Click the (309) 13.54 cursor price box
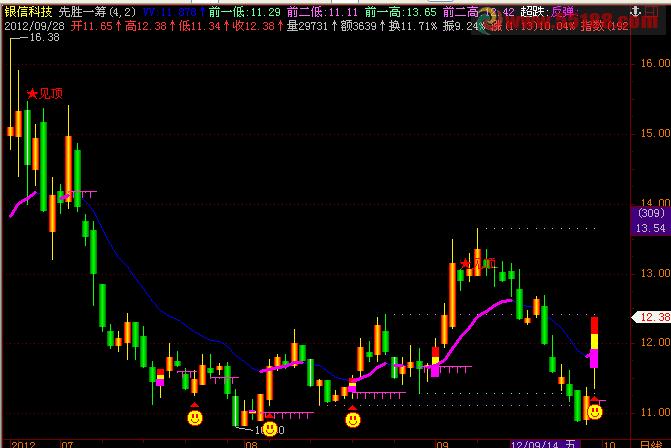The image size is (671, 448). click(651, 221)
